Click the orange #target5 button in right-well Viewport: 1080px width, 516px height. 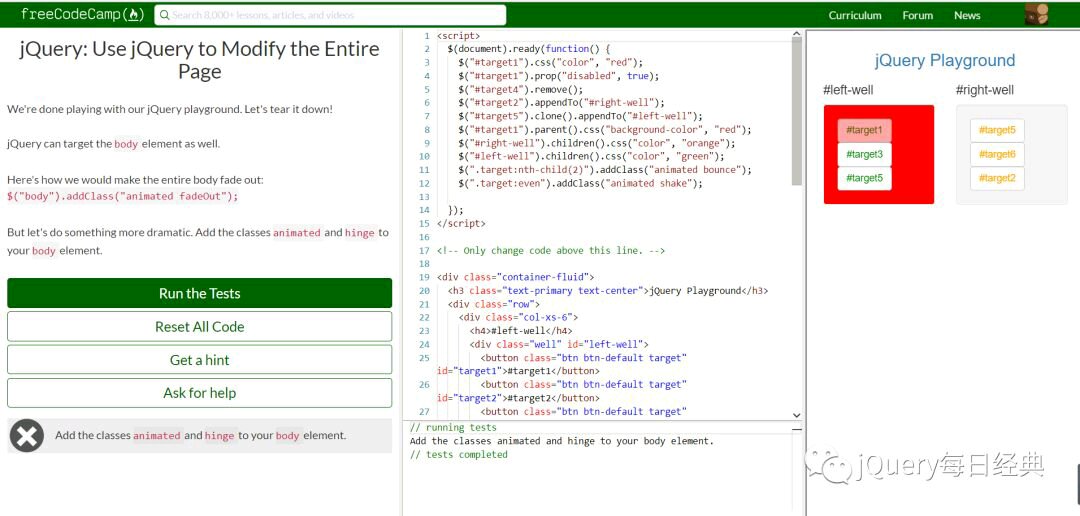997,130
